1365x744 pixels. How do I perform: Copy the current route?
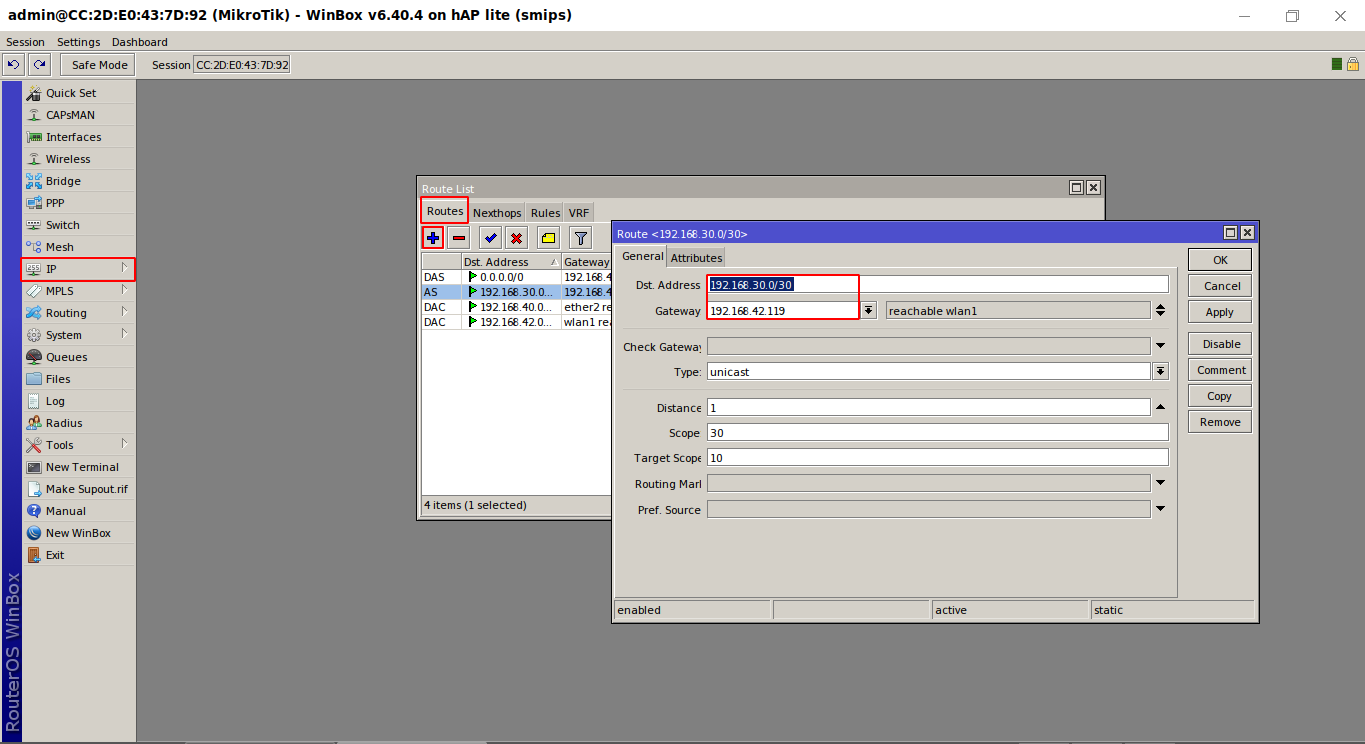coord(1219,395)
